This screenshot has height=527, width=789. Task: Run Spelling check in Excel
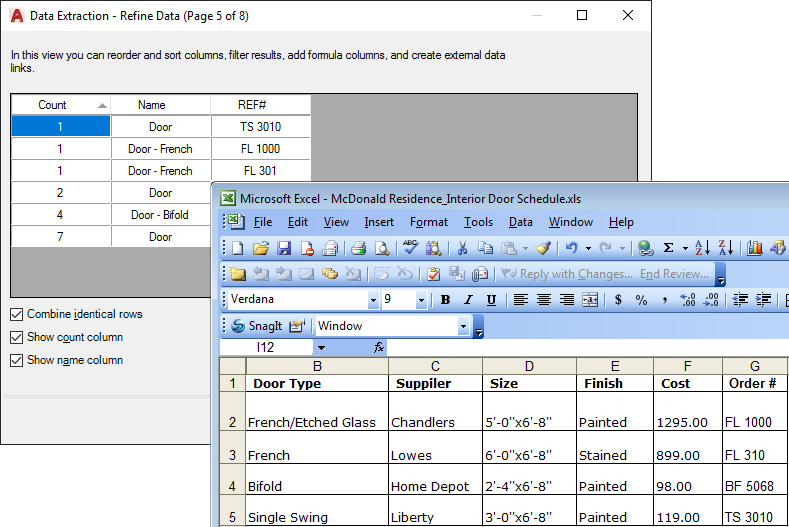pyautogui.click(x=410, y=247)
